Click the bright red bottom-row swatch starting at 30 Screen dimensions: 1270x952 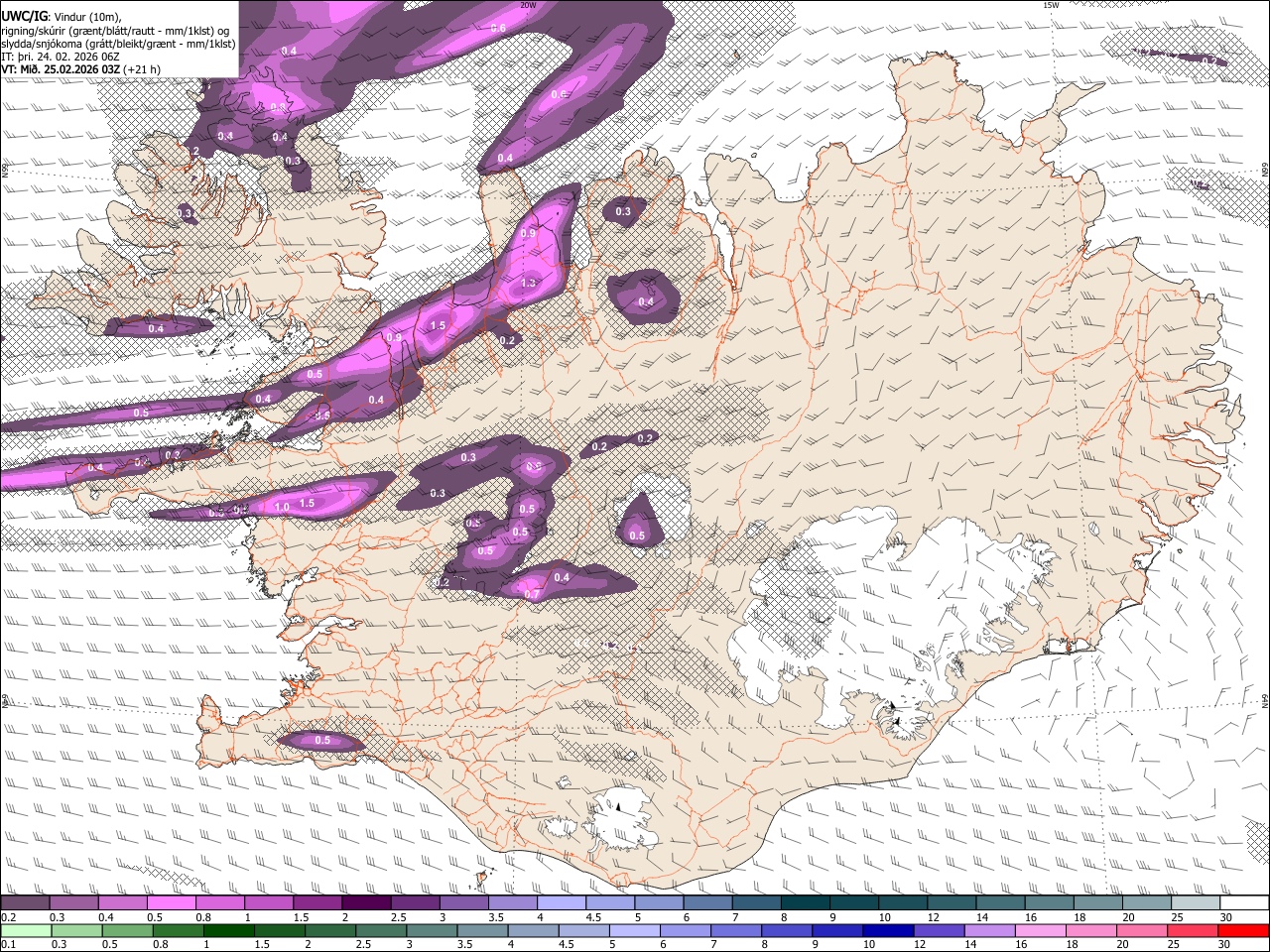tap(1244, 930)
